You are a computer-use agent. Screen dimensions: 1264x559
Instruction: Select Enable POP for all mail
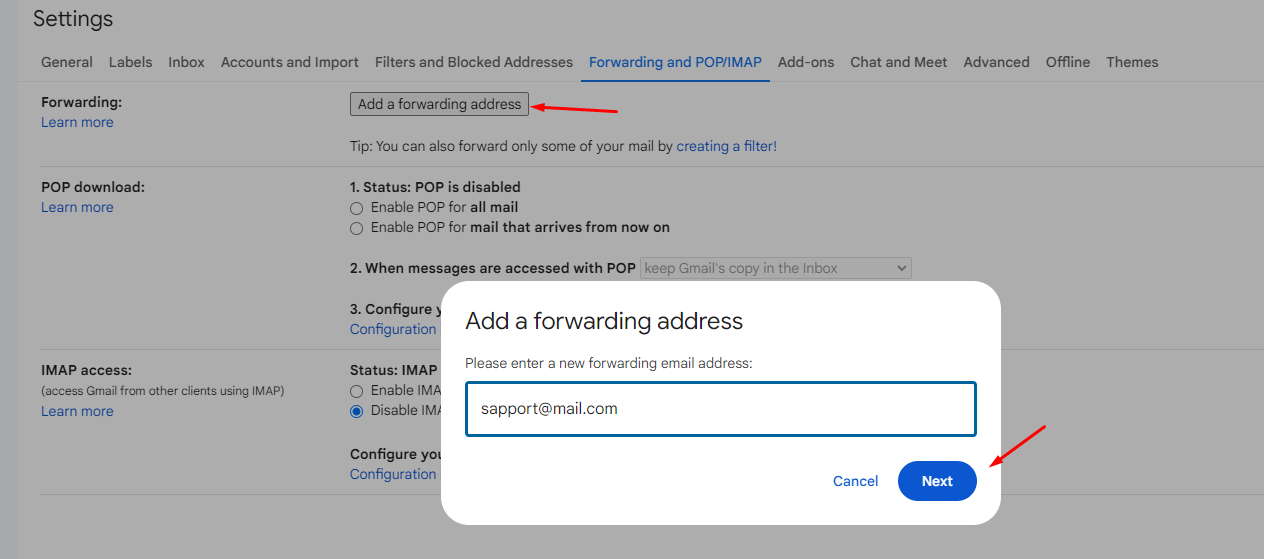tap(357, 208)
